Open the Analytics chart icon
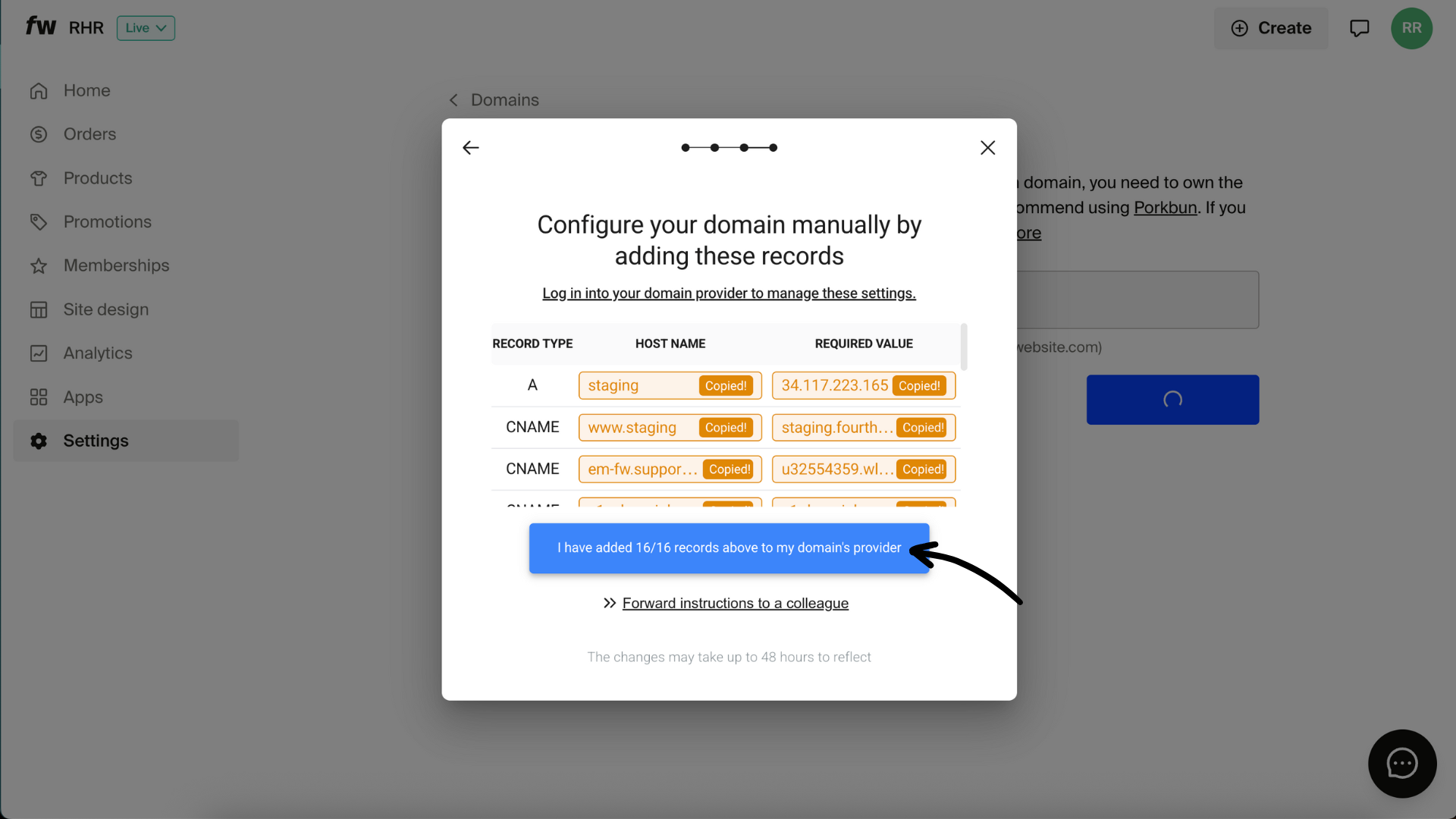This screenshot has height=819, width=1456. coord(39,353)
